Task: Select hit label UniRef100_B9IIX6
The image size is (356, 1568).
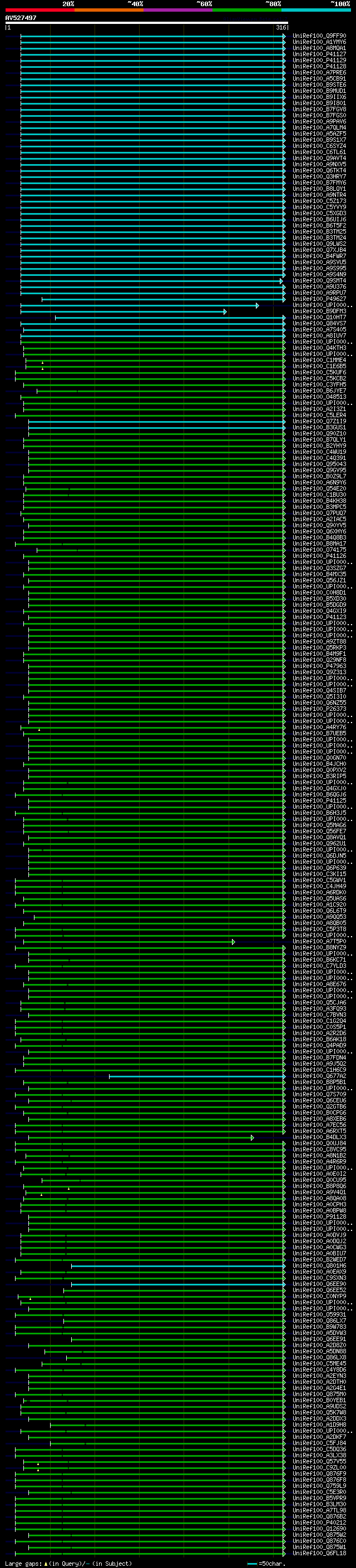Action: pos(319,97)
